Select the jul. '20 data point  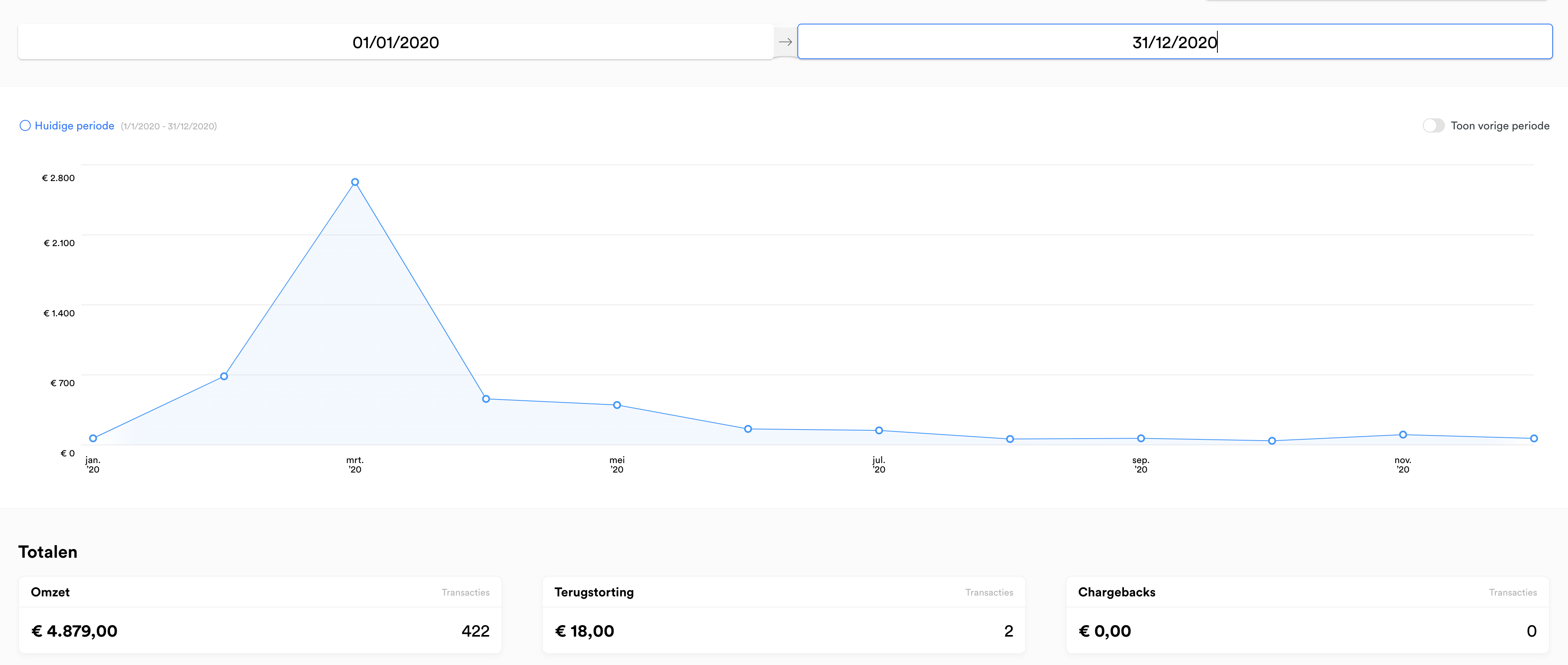tap(879, 431)
